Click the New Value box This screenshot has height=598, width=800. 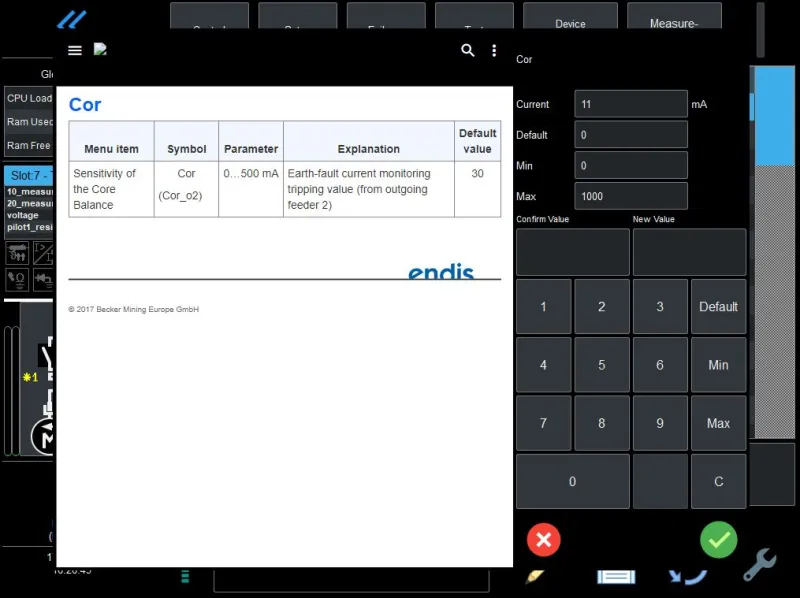(x=689, y=252)
